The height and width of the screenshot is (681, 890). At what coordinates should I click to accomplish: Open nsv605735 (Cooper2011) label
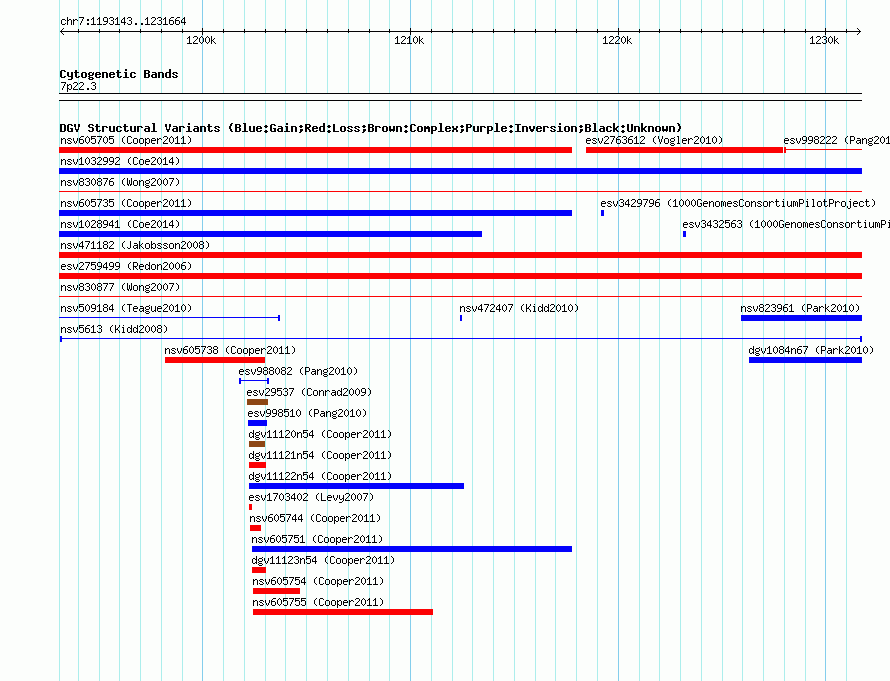(126, 203)
